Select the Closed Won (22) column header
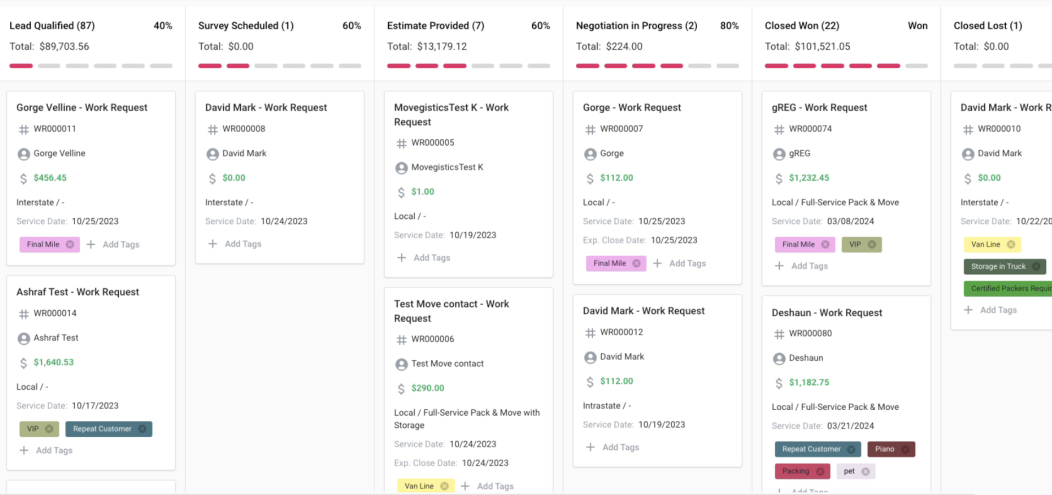Viewport: 1052px width, 495px height. click(x=802, y=25)
